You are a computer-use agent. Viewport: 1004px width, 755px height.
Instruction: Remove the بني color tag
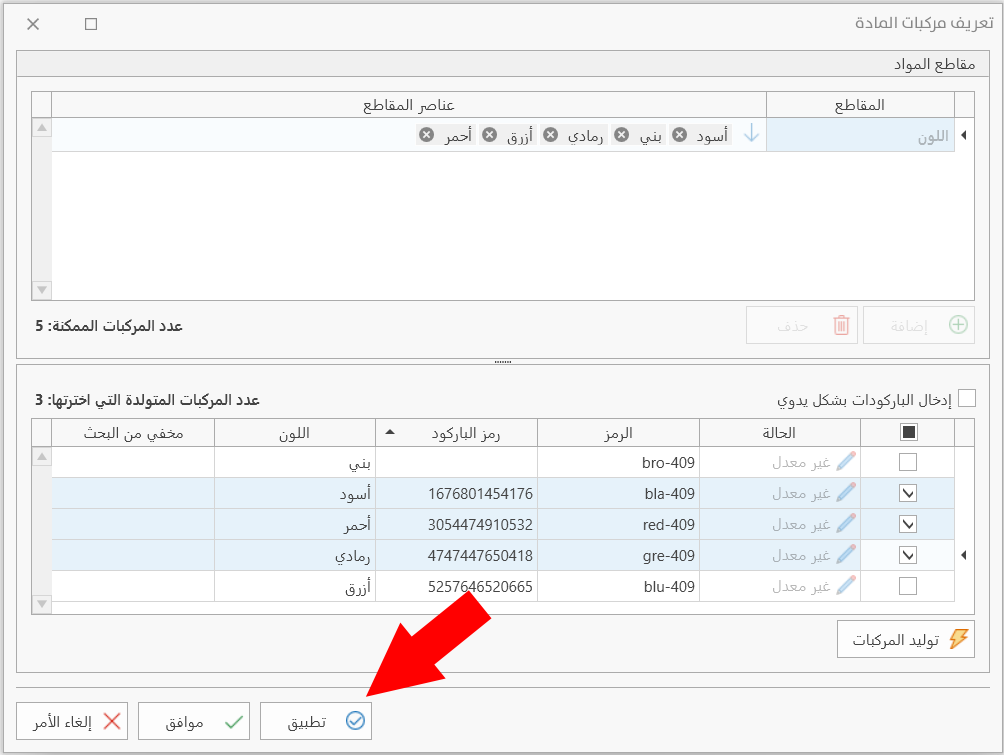[x=621, y=135]
